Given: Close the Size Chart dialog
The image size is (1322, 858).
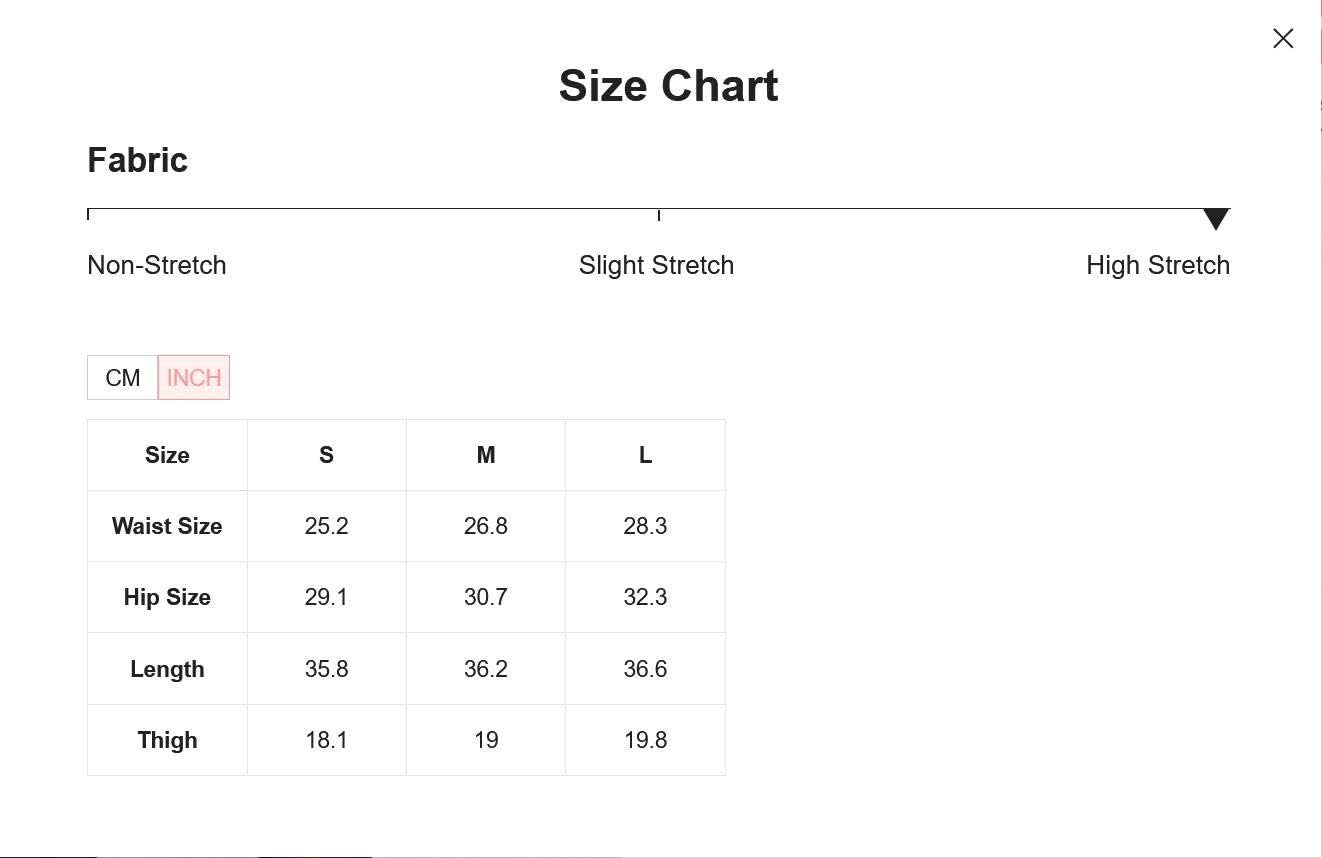Looking at the screenshot, I should (1283, 38).
